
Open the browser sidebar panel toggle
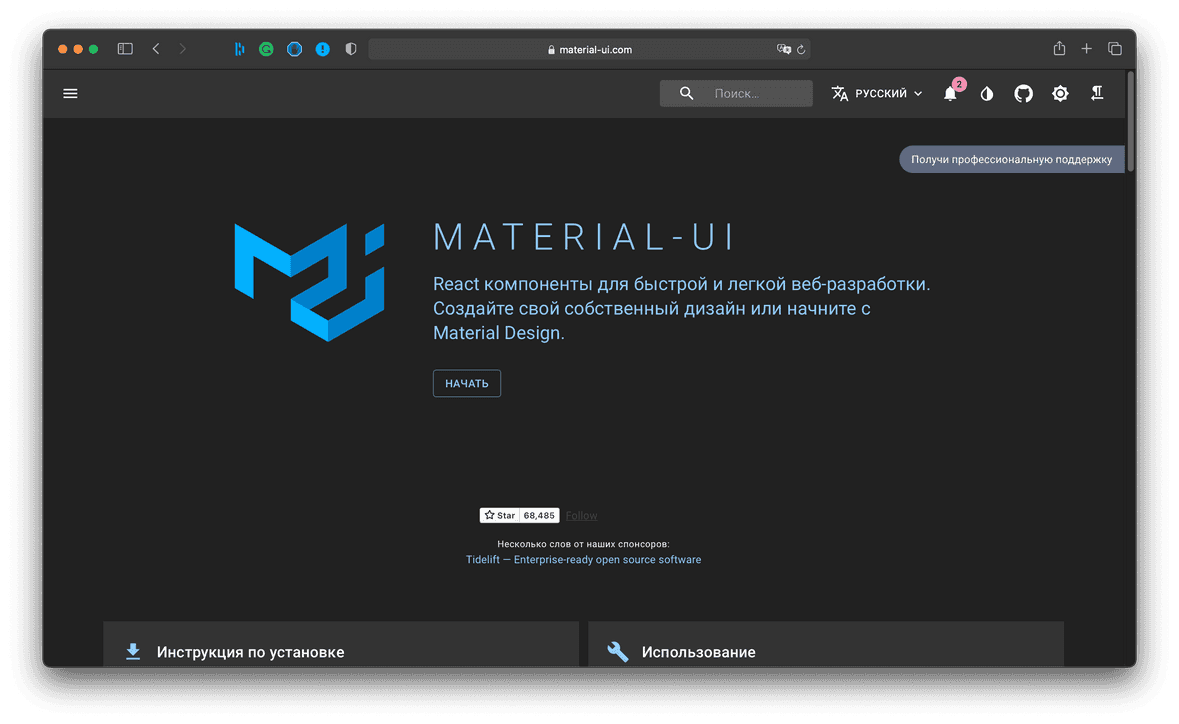click(124, 48)
